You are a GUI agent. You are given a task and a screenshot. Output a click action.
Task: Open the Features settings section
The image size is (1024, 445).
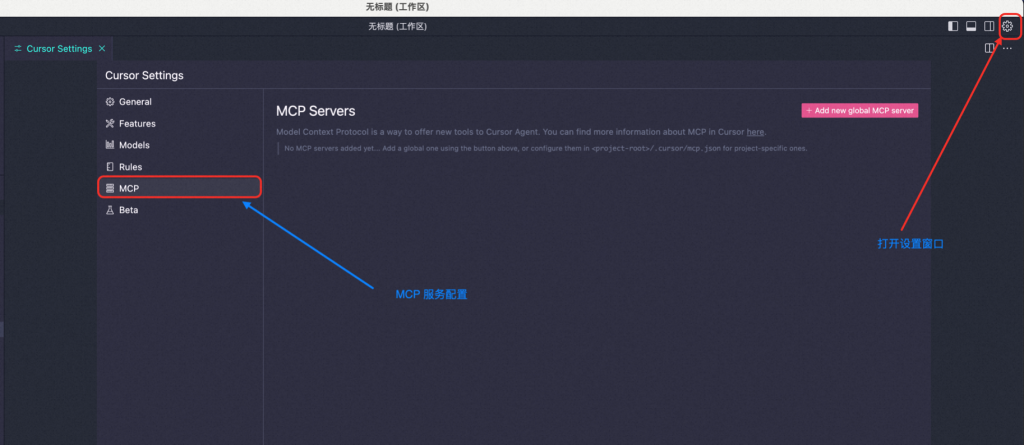pos(180,124)
